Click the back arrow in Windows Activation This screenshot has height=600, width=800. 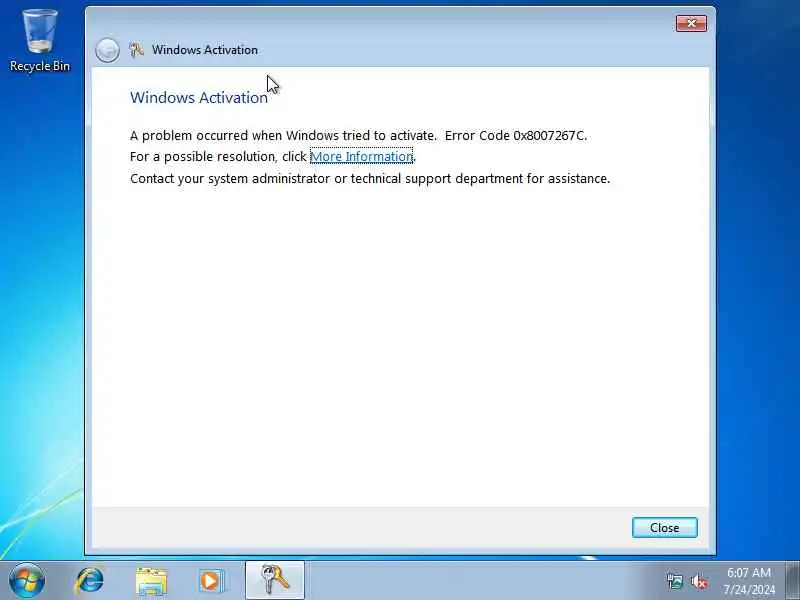tap(107, 50)
